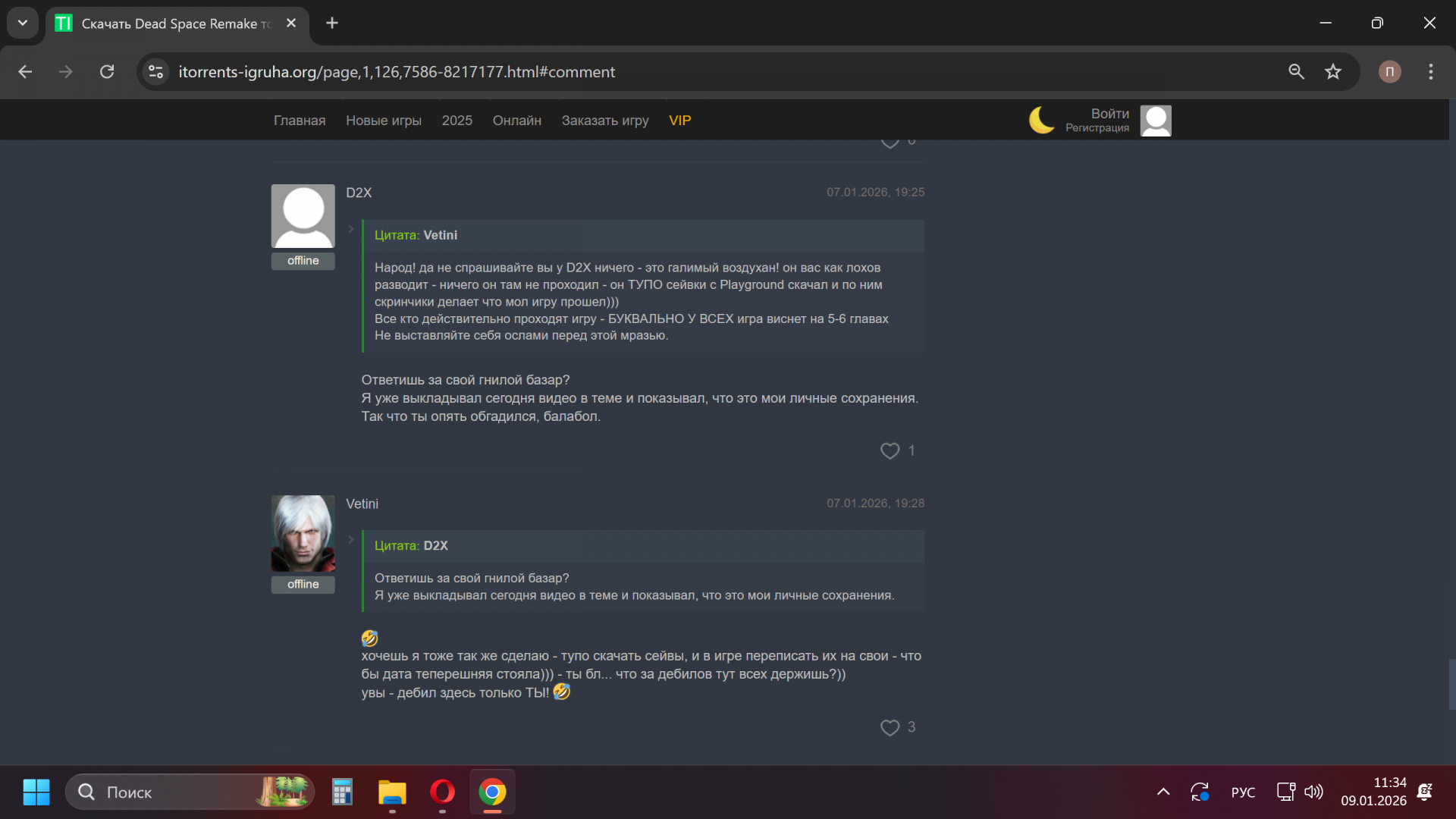Open the VIP menu item
This screenshot has width=1456, height=819.
pyautogui.click(x=679, y=121)
